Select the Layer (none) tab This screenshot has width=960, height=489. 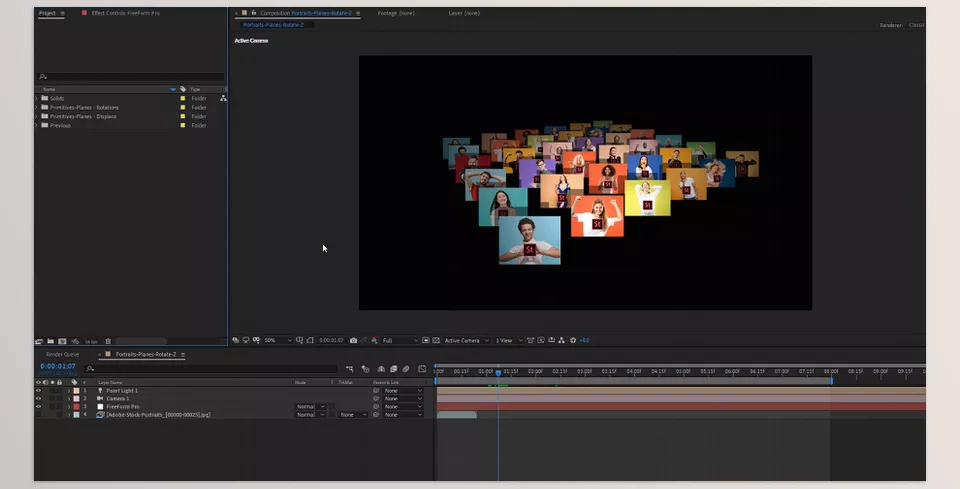click(464, 13)
